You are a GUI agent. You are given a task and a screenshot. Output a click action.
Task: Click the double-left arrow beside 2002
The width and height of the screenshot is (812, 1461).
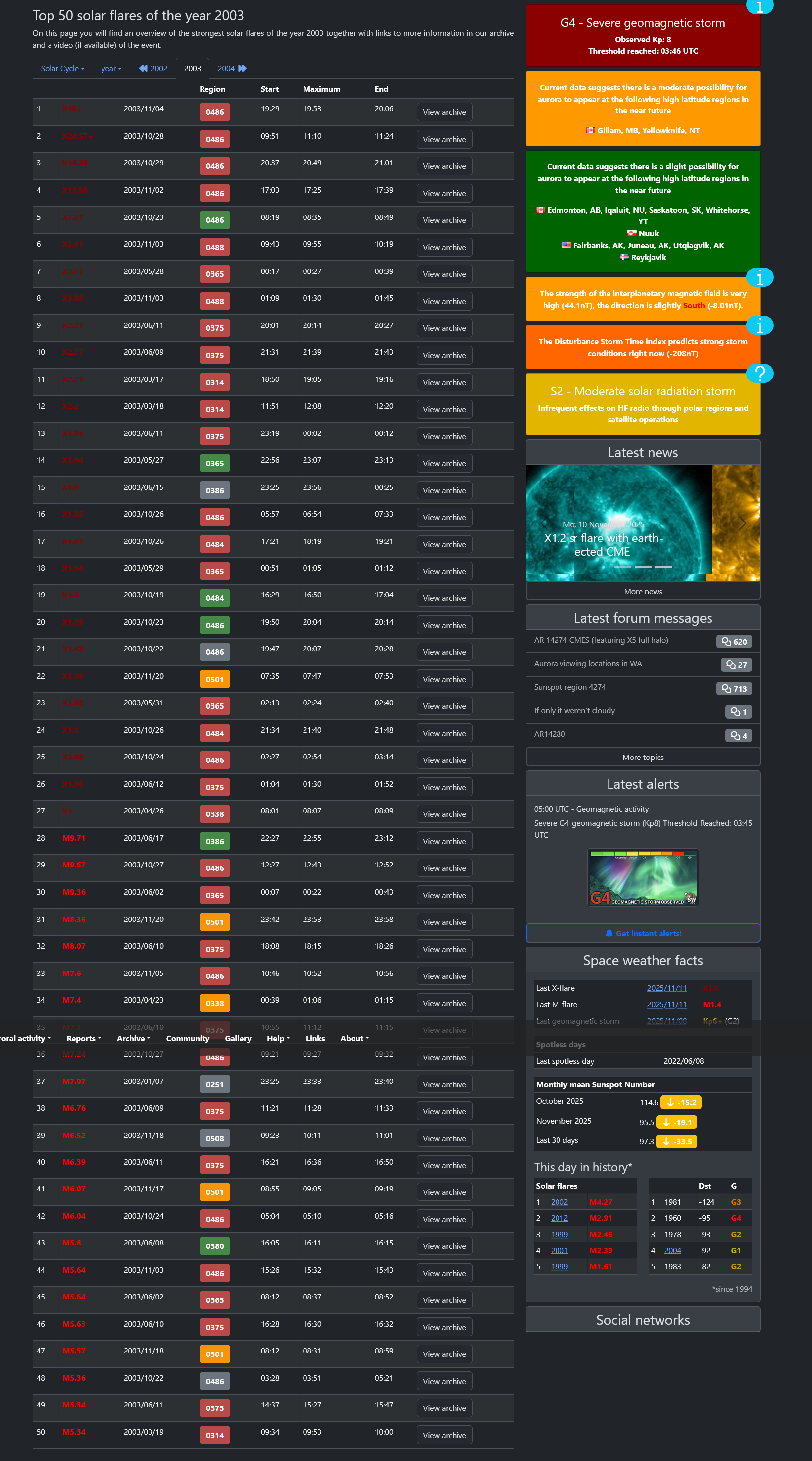tap(143, 69)
